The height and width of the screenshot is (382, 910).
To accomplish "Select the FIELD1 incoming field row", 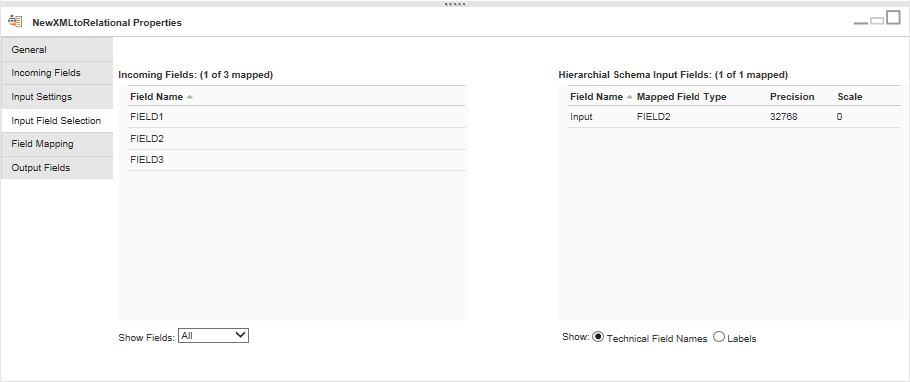I will pyautogui.click(x=297, y=117).
